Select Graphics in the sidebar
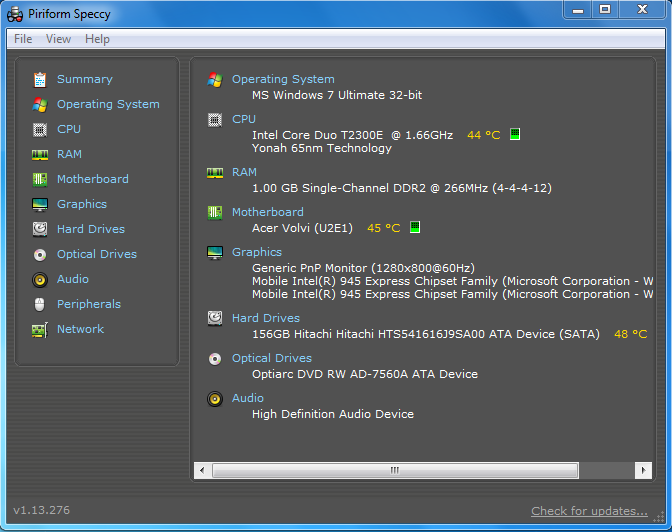This screenshot has width=672, height=532. click(82, 204)
